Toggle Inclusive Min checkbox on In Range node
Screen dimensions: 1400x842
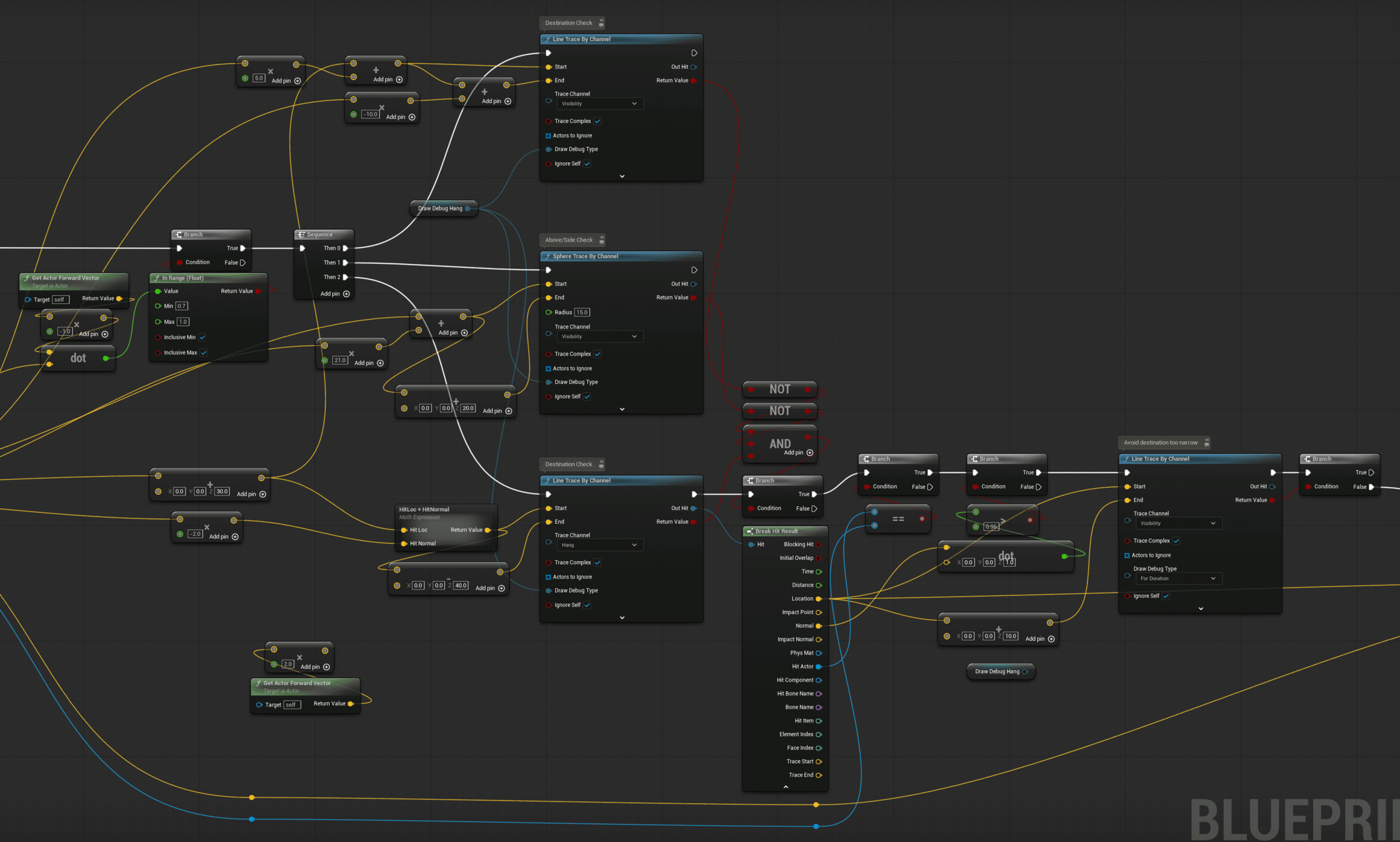(203, 338)
